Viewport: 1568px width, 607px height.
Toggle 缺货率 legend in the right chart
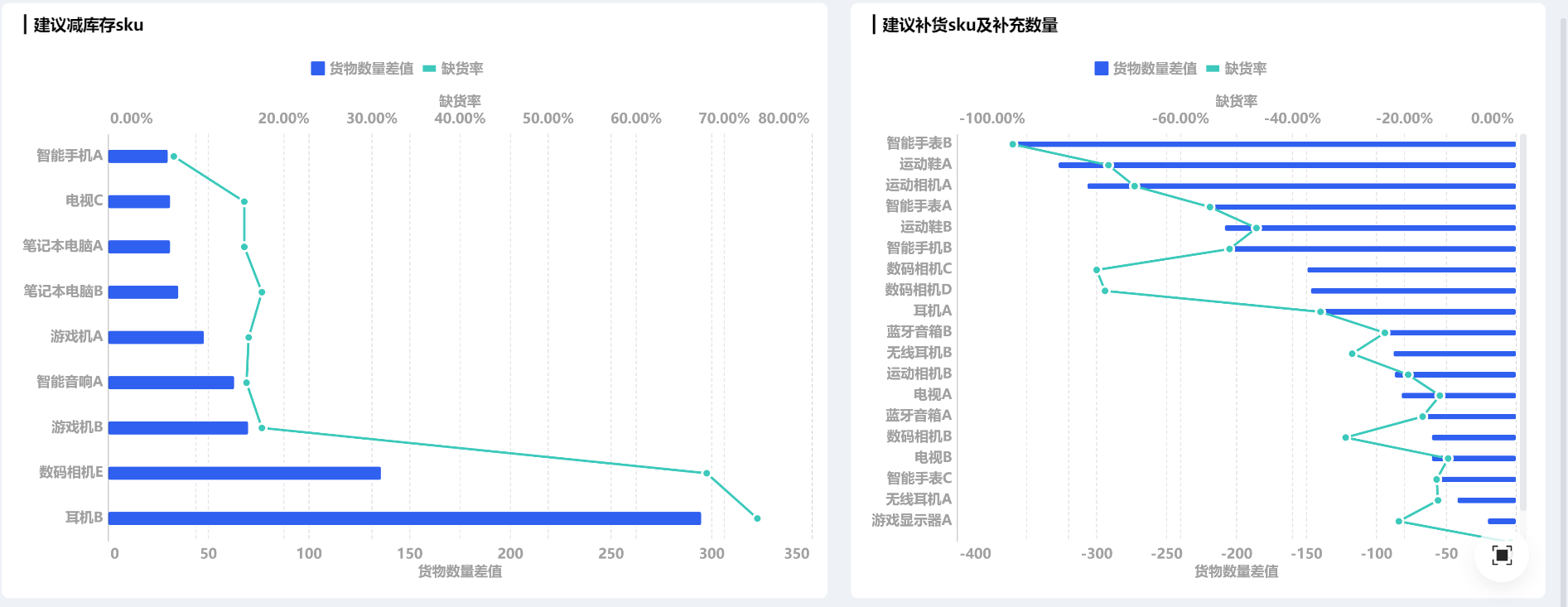click(1237, 69)
